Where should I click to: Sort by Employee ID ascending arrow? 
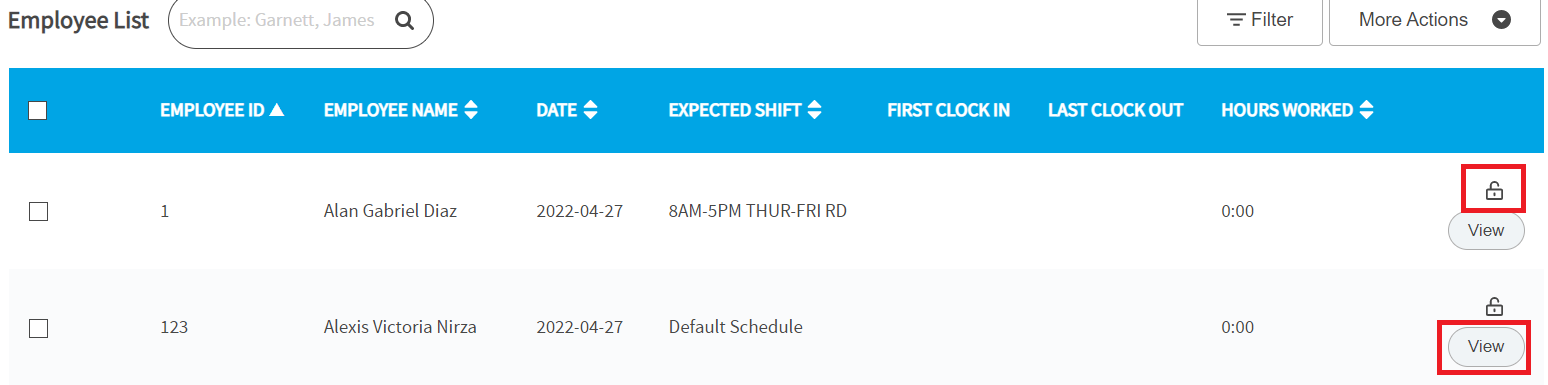point(277,110)
